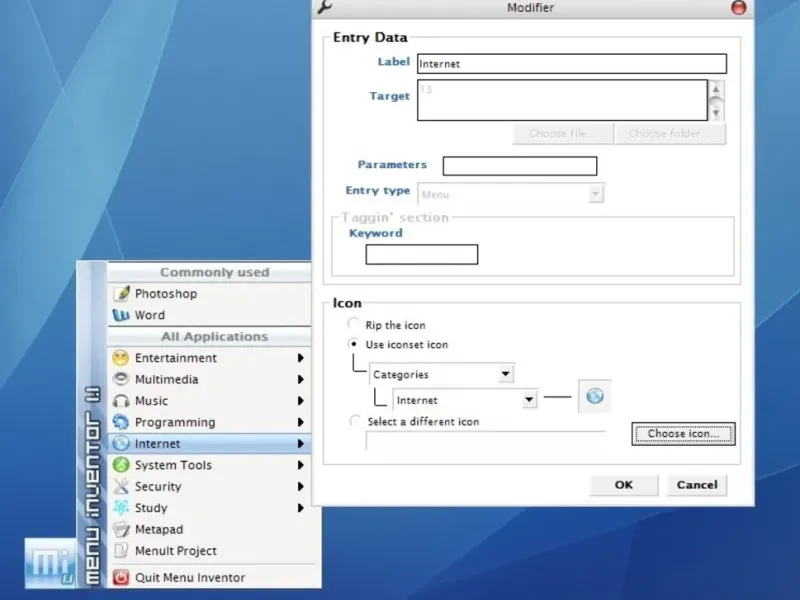Click the Photoshop icon in Commonly used
The image size is (800, 600).
(x=121, y=293)
